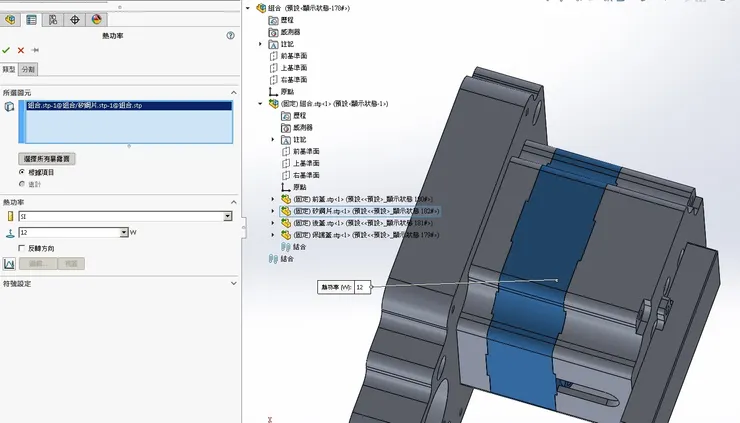Select top-level 原點 origin icon
The width and height of the screenshot is (740, 423).
273,92
